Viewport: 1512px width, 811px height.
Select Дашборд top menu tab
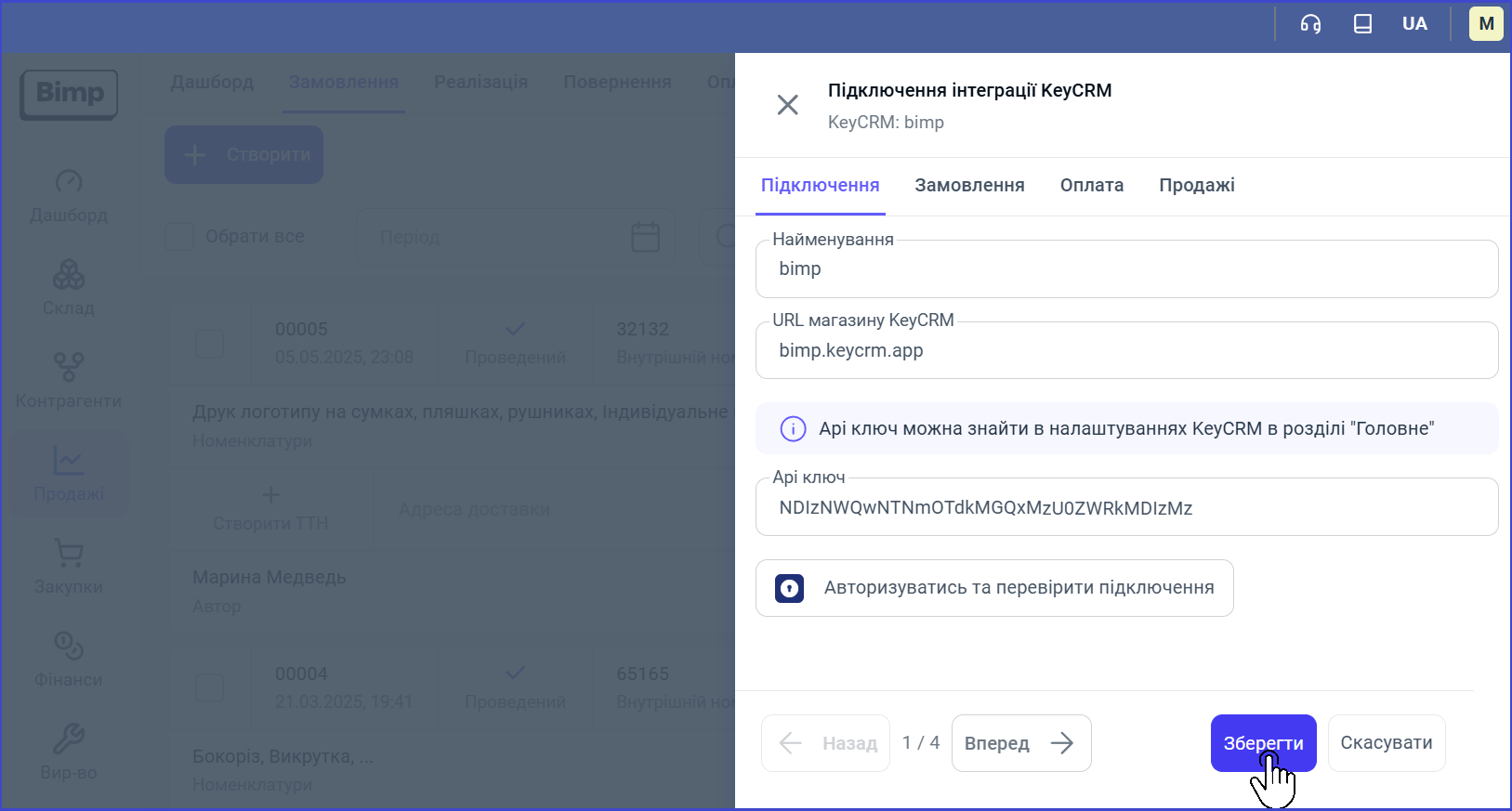click(212, 82)
